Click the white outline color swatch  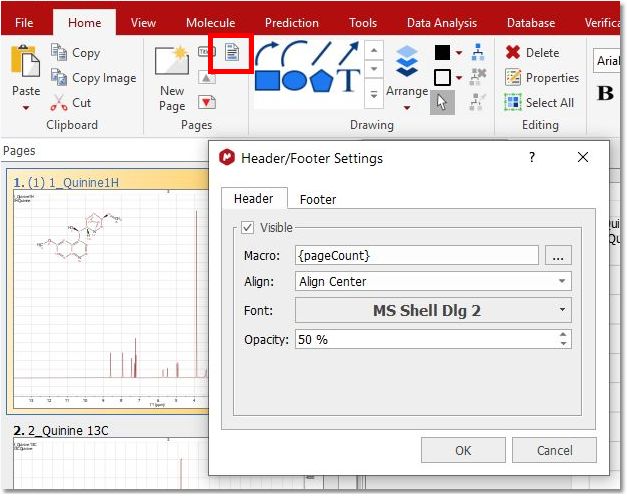pos(442,78)
